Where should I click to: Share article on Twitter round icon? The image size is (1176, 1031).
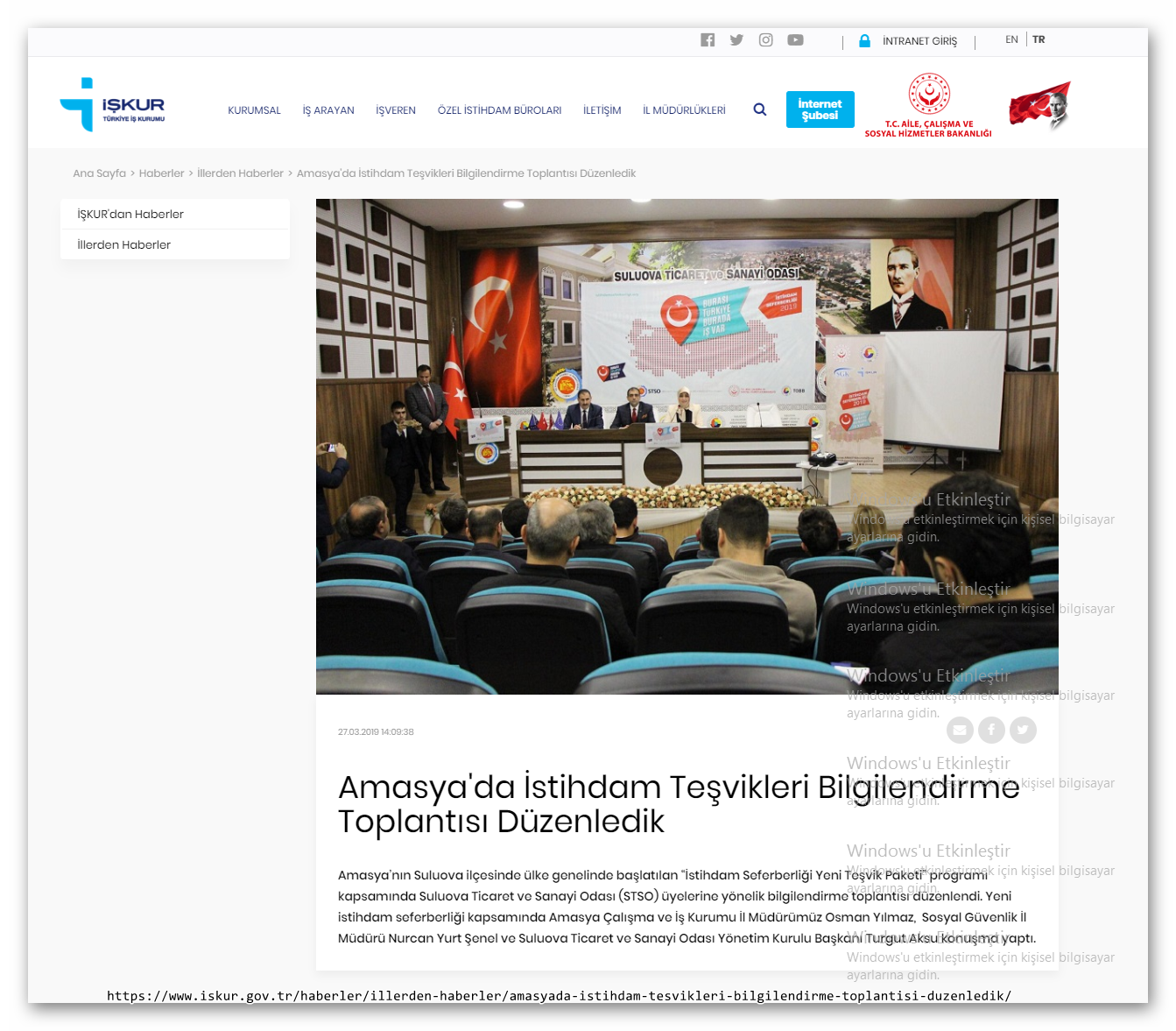pyautogui.click(x=1023, y=730)
